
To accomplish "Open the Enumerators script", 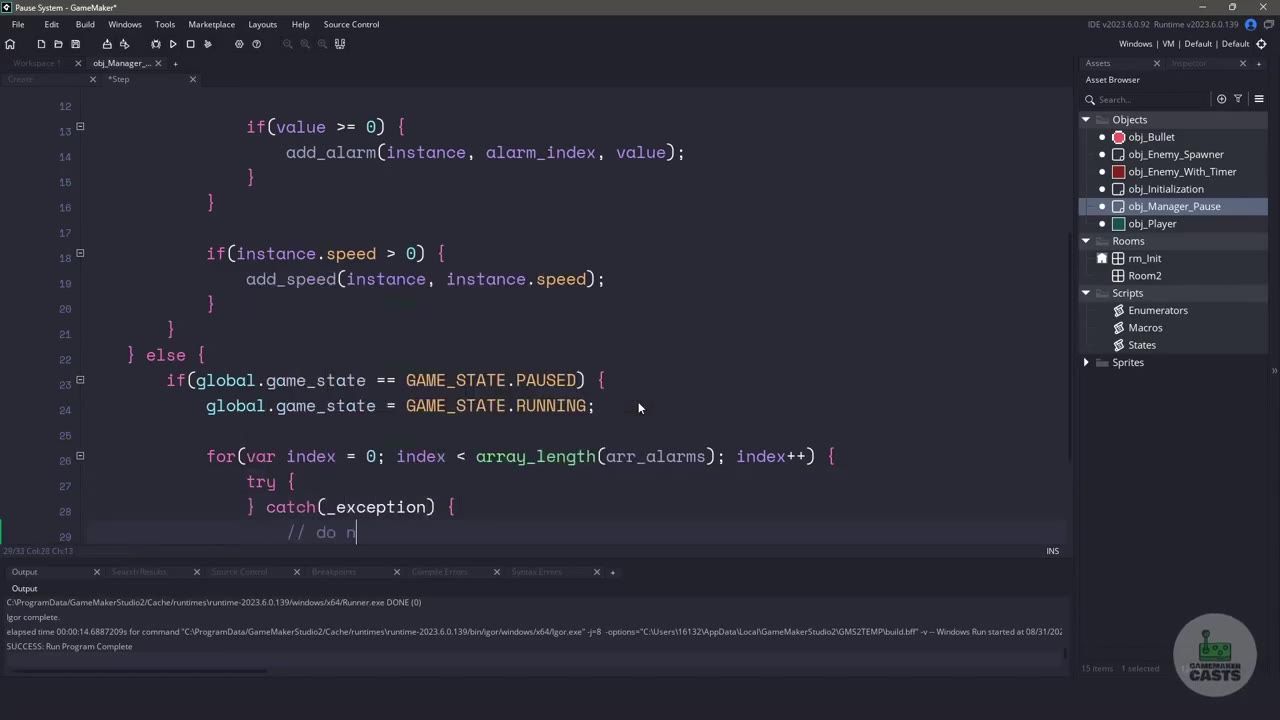I will (1158, 310).
